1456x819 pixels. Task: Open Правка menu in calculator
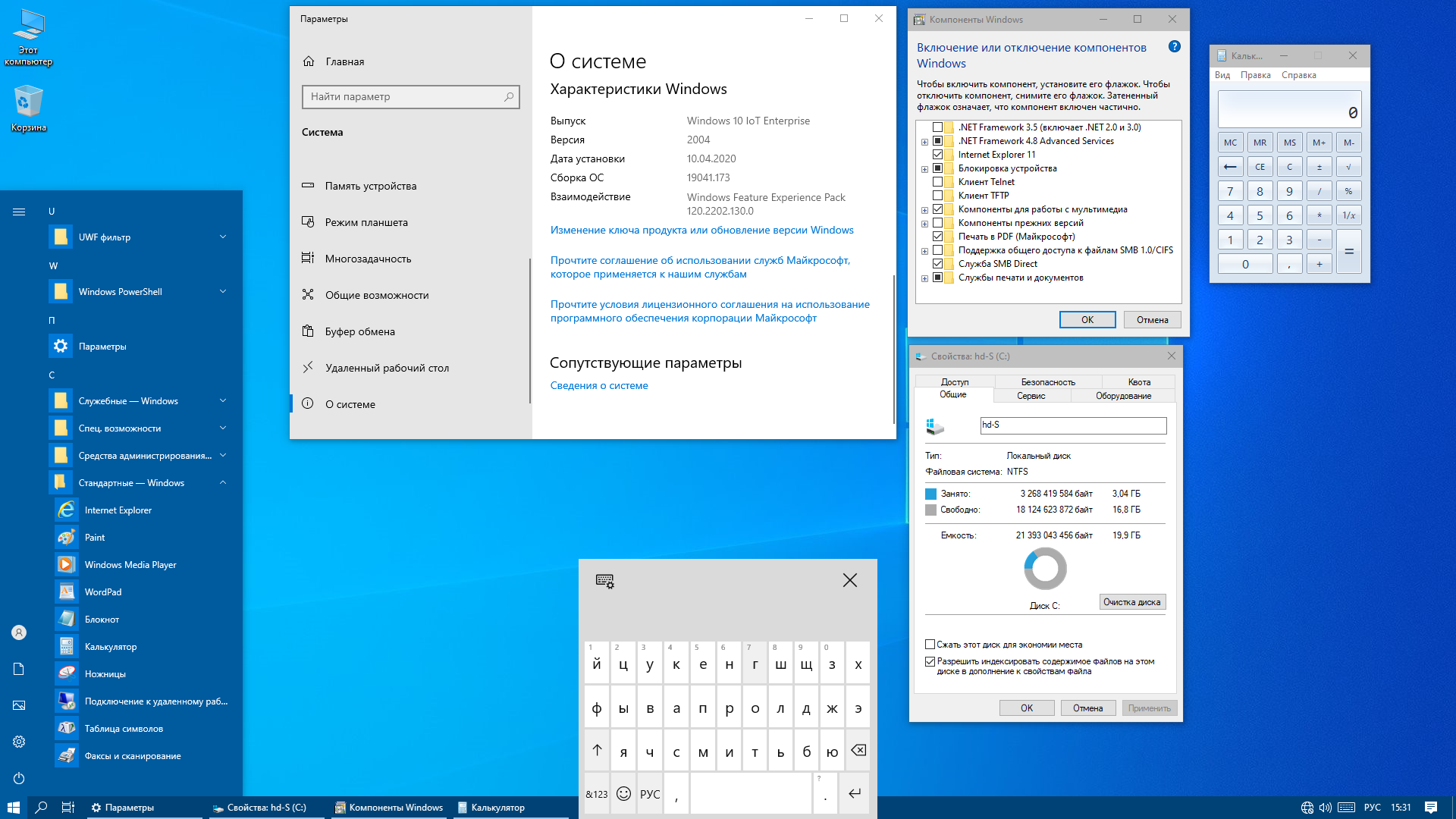coord(1256,75)
